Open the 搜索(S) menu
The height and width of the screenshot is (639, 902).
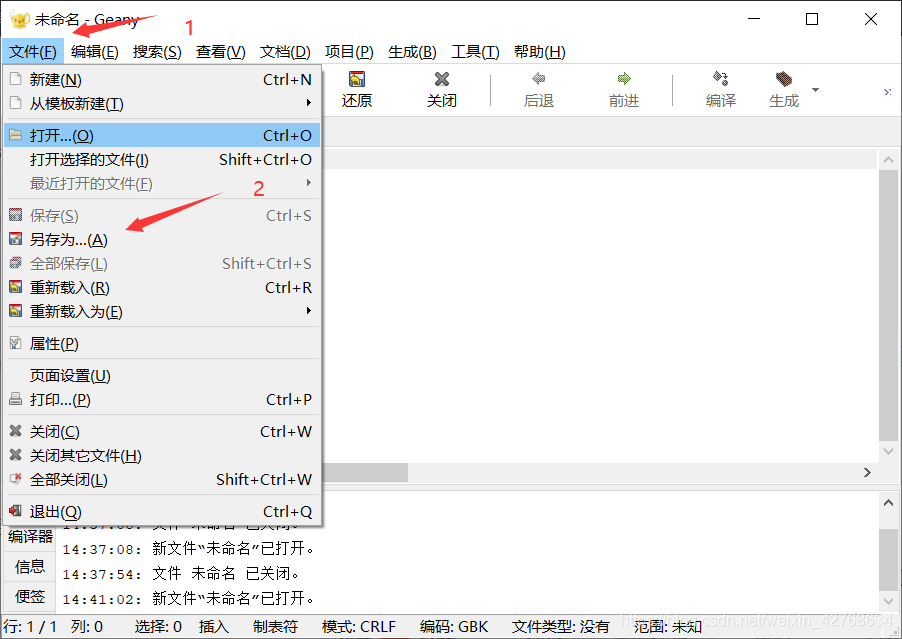(x=157, y=52)
